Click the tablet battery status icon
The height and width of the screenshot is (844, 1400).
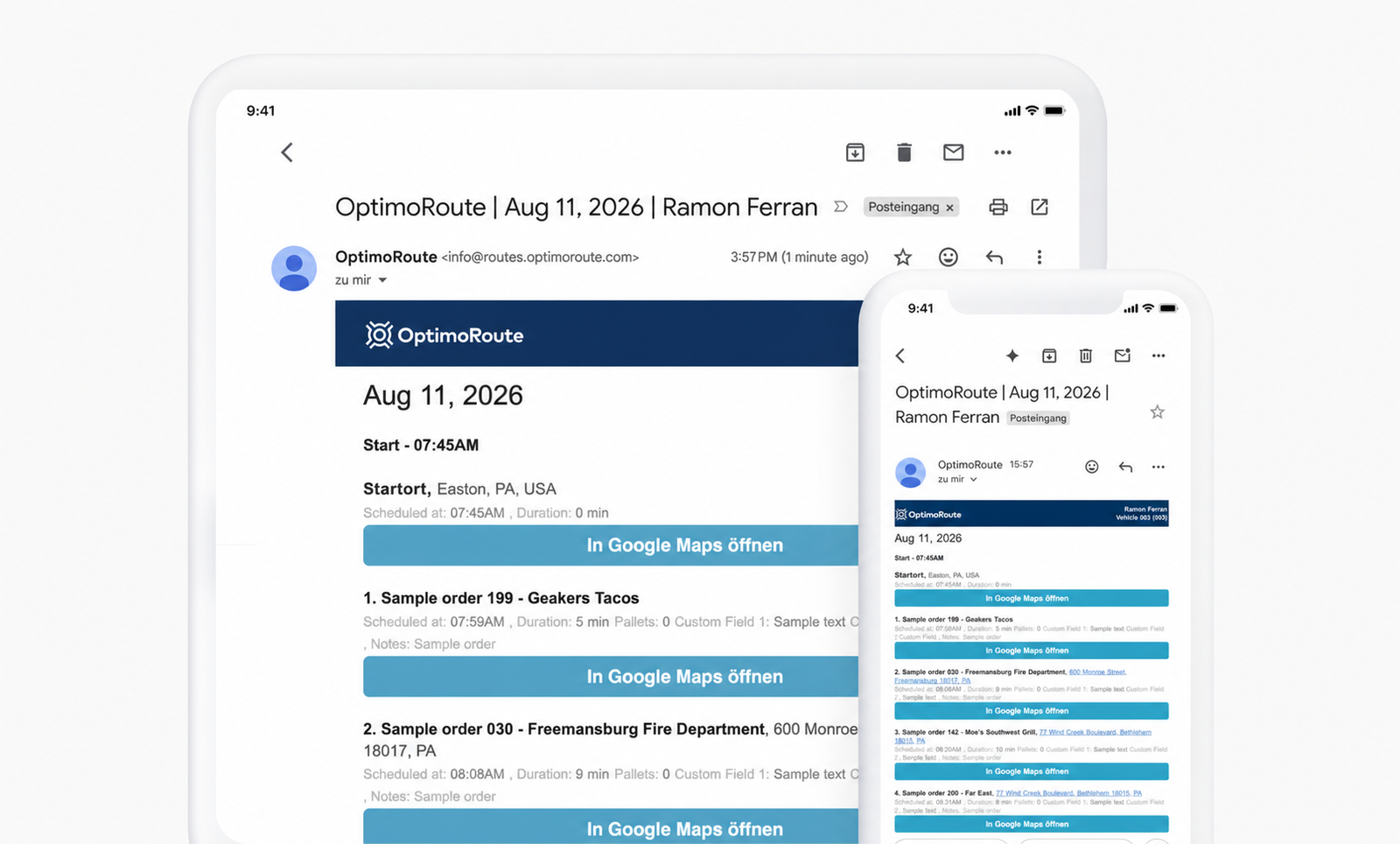[1054, 111]
